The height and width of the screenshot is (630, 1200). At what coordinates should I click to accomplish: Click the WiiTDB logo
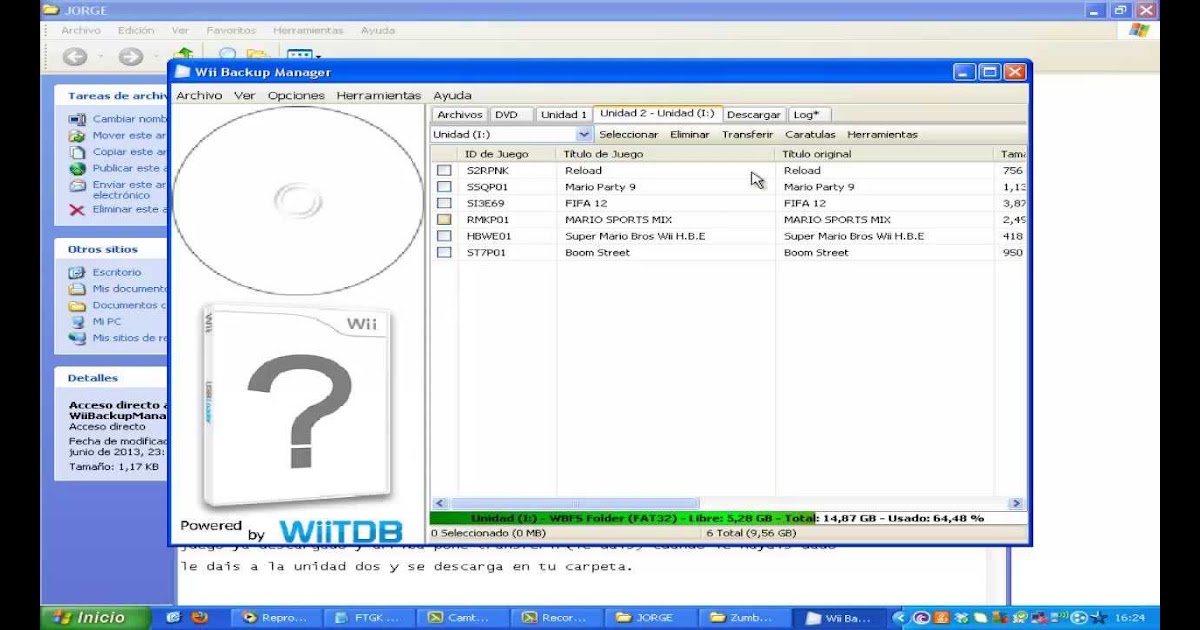(x=341, y=531)
